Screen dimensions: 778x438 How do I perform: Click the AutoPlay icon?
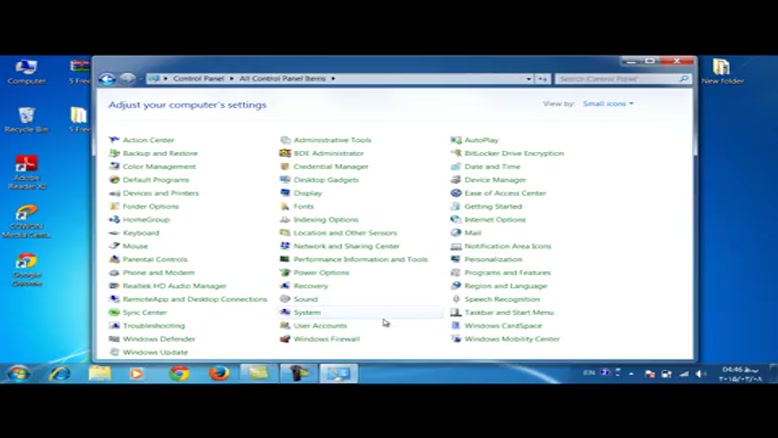(455, 140)
